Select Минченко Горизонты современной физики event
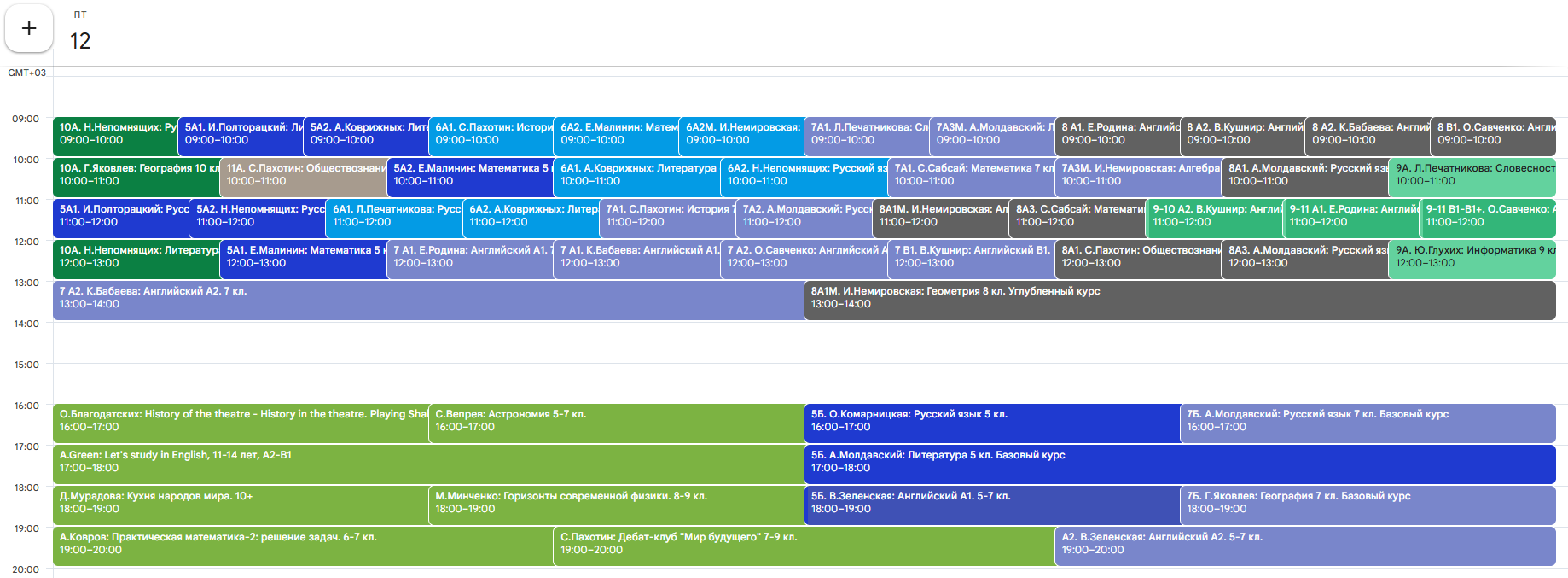The height and width of the screenshot is (578, 1568). pos(616,503)
